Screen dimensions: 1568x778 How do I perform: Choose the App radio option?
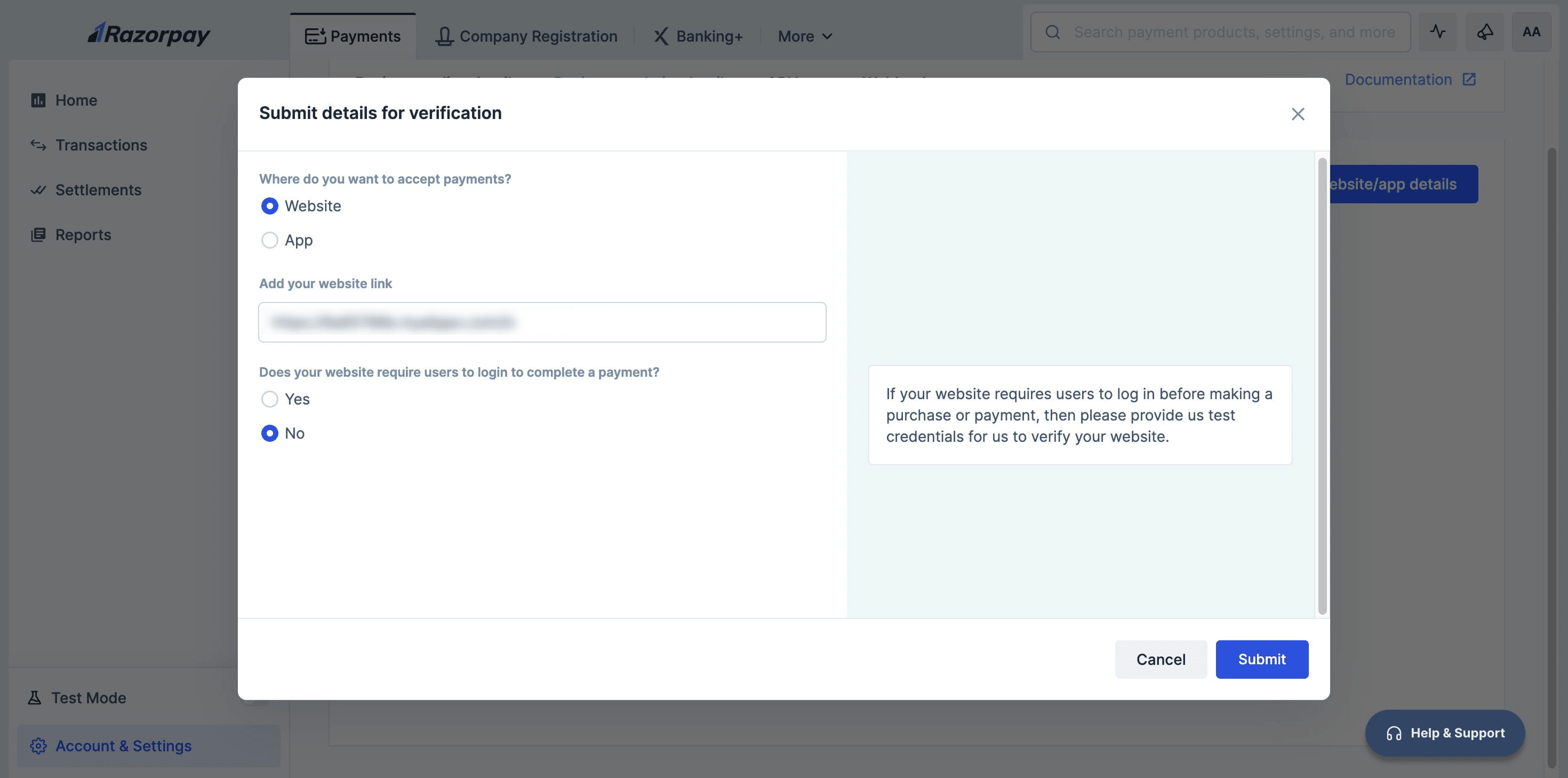click(270, 240)
